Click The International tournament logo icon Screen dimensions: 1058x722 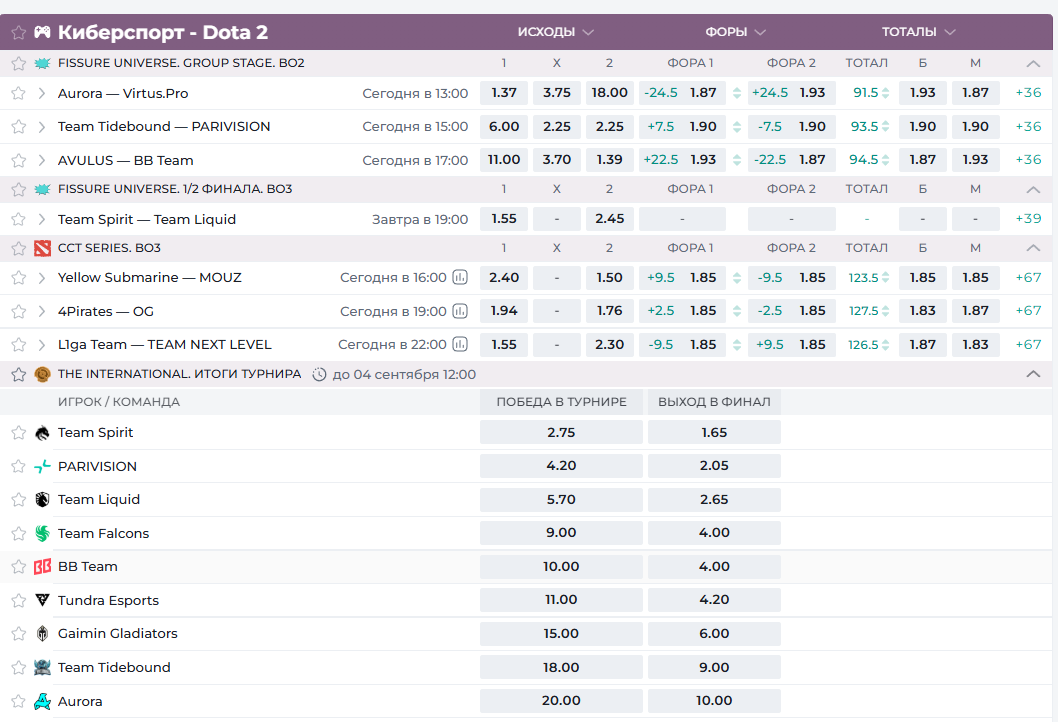pyautogui.click(x=43, y=374)
